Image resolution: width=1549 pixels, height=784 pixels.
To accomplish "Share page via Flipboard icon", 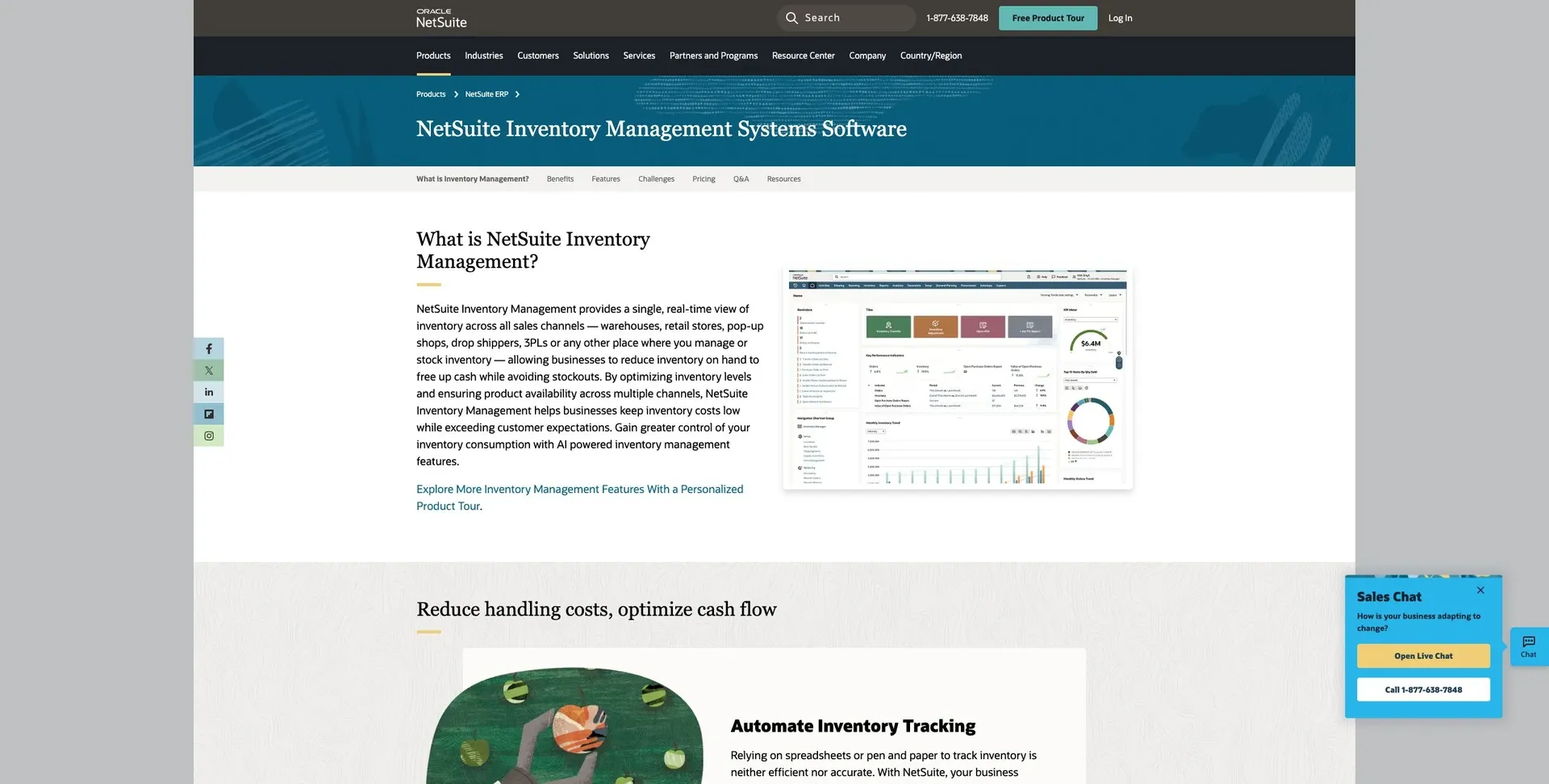I will pyautogui.click(x=209, y=414).
